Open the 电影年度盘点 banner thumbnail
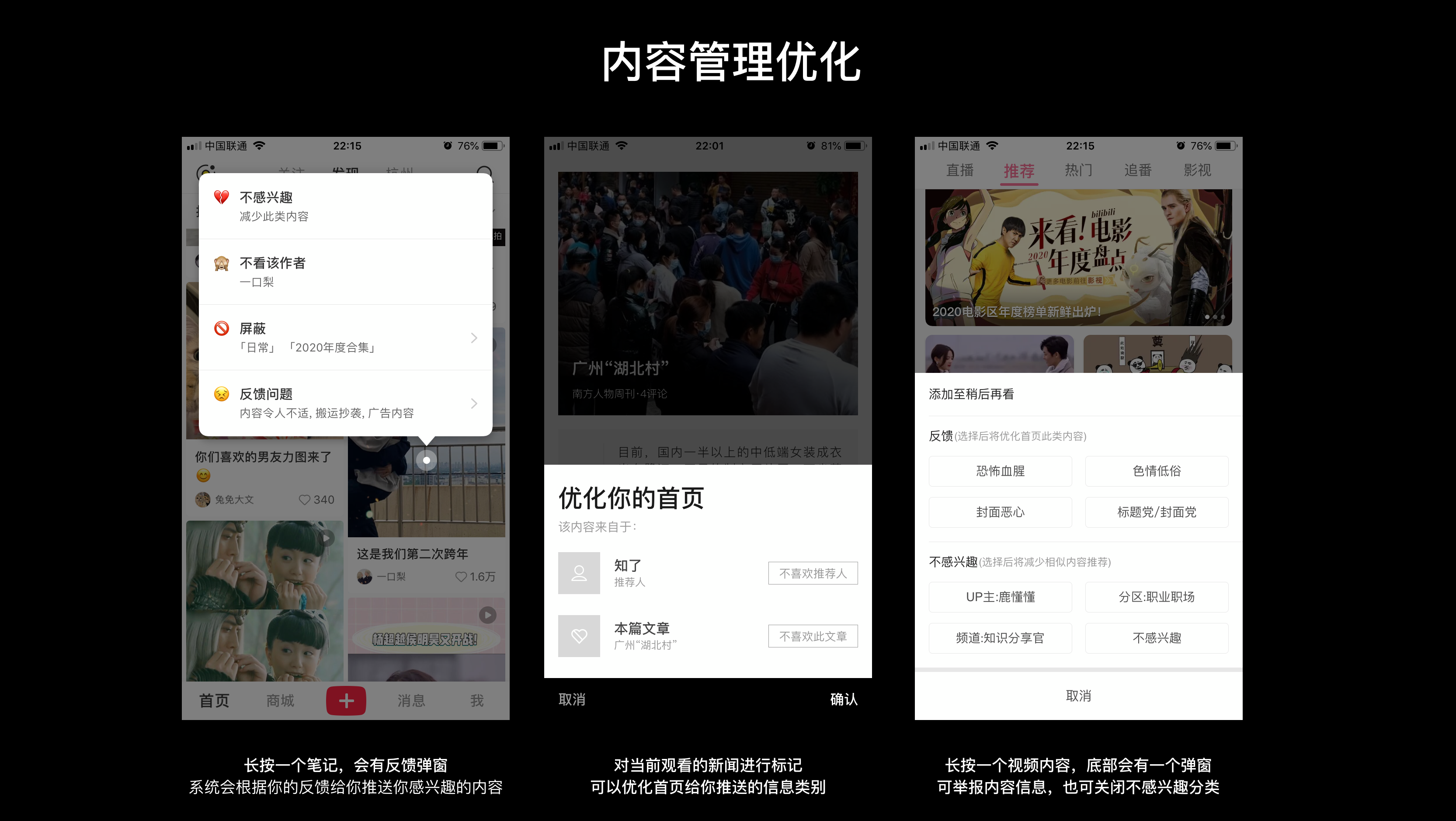The height and width of the screenshot is (821, 1456). [x=1078, y=257]
